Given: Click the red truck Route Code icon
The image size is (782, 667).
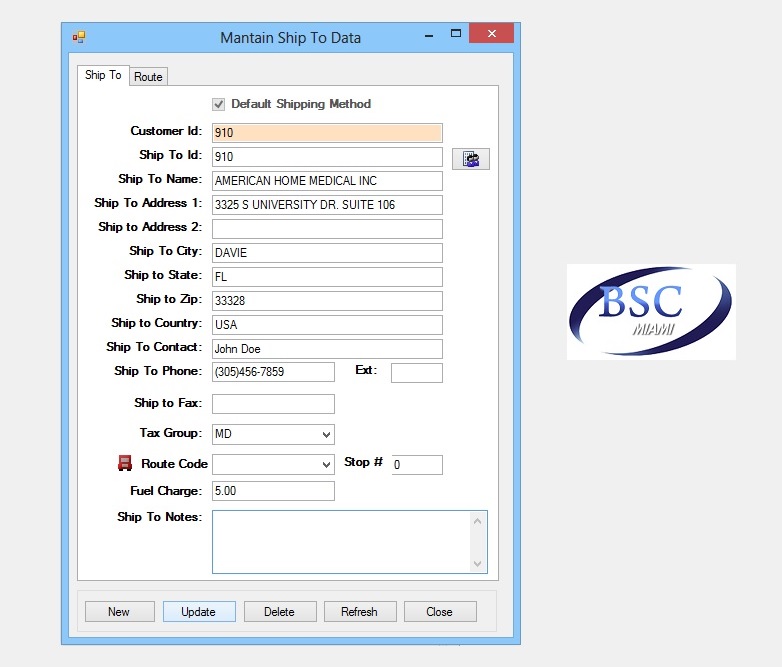Looking at the screenshot, I should 125,463.
